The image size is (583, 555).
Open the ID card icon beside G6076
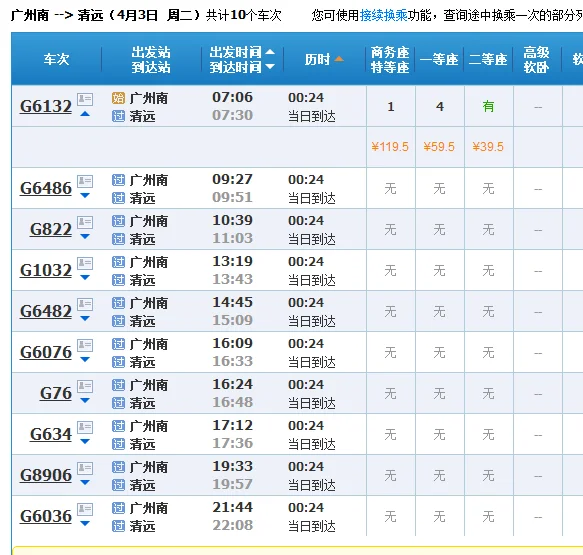pyautogui.click(x=85, y=345)
